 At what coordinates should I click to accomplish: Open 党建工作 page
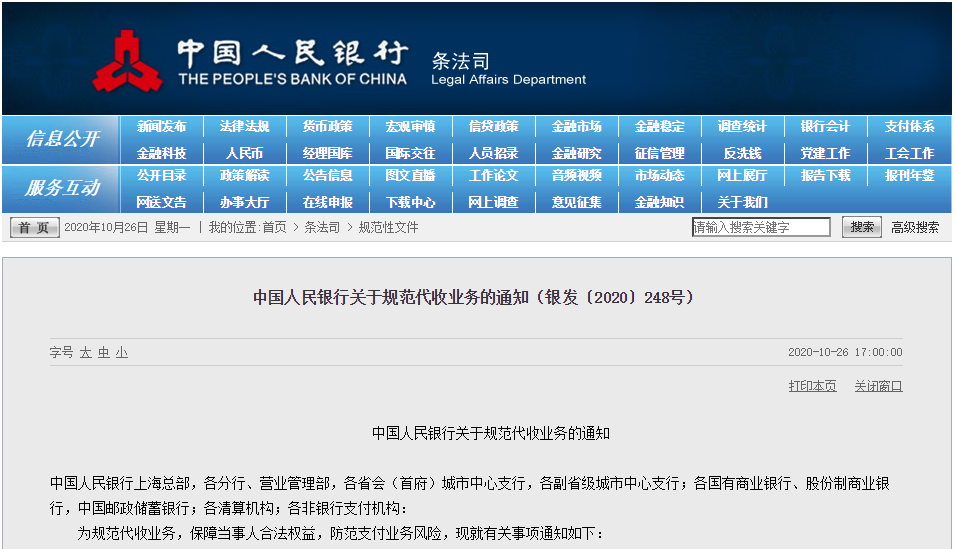tap(825, 153)
